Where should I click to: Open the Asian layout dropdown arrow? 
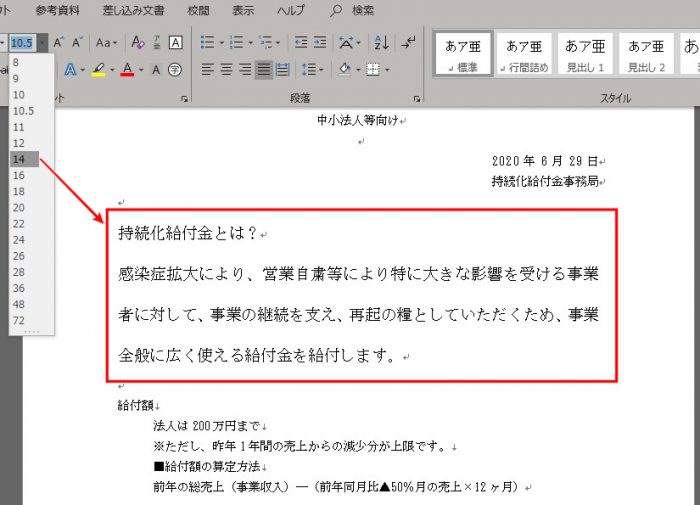coord(358,43)
